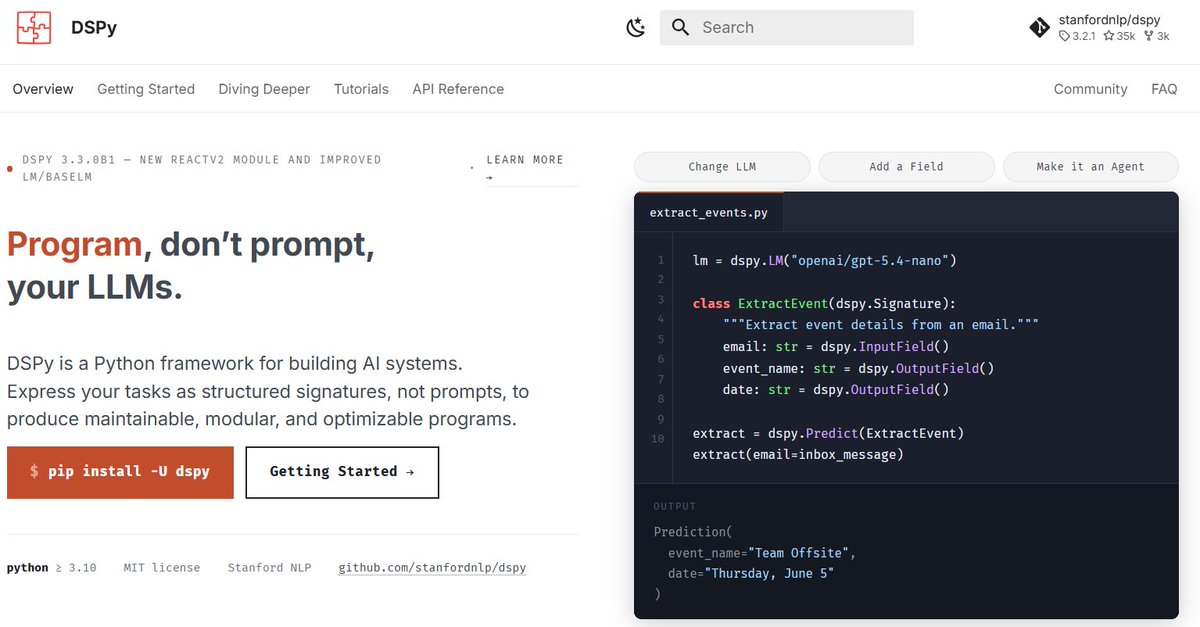Click the "Prediction(" output line
Screen dimensions: 1200x627
click(693, 531)
